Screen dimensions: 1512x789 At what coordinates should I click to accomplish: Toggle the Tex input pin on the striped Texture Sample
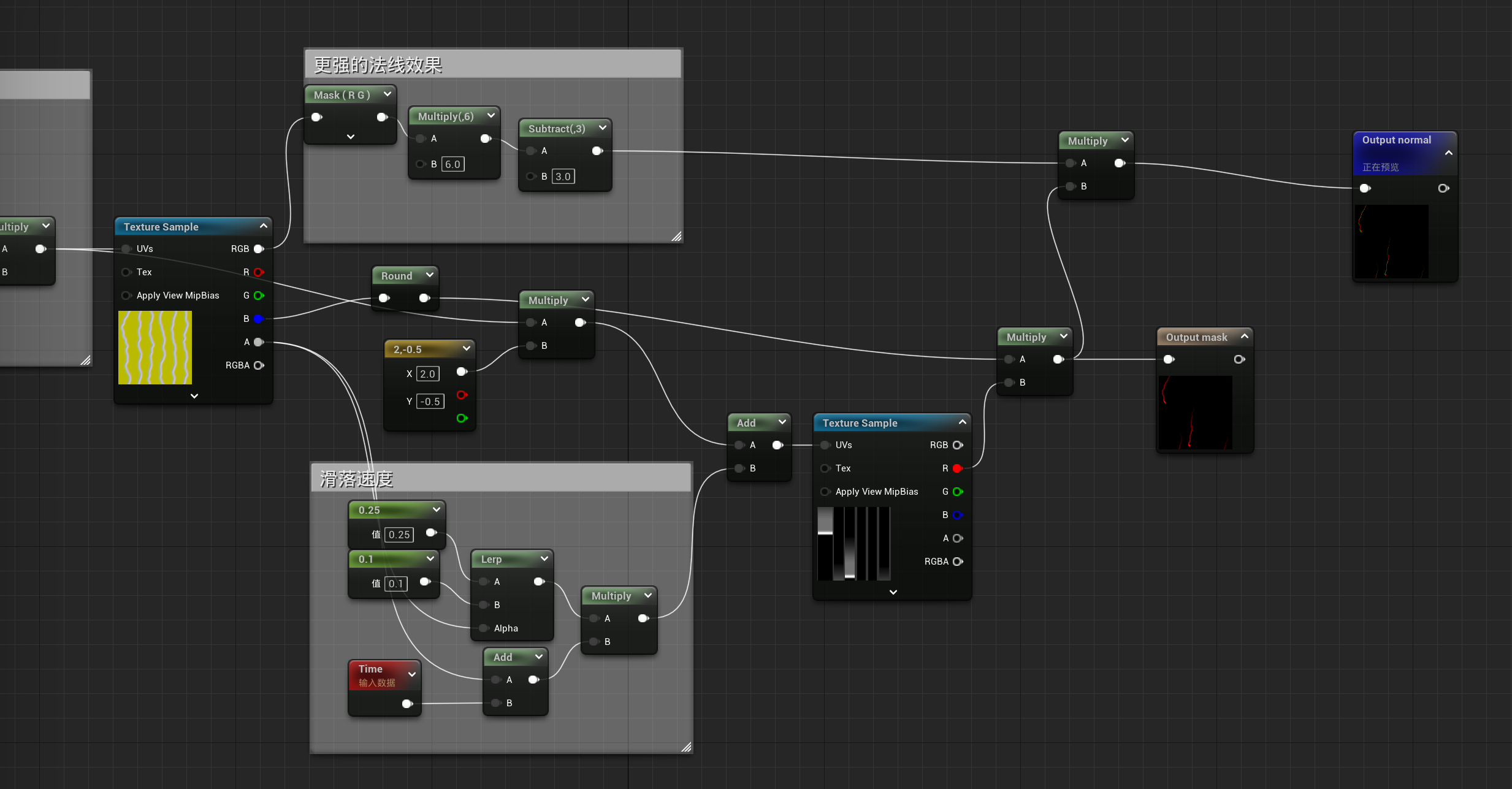click(825, 468)
